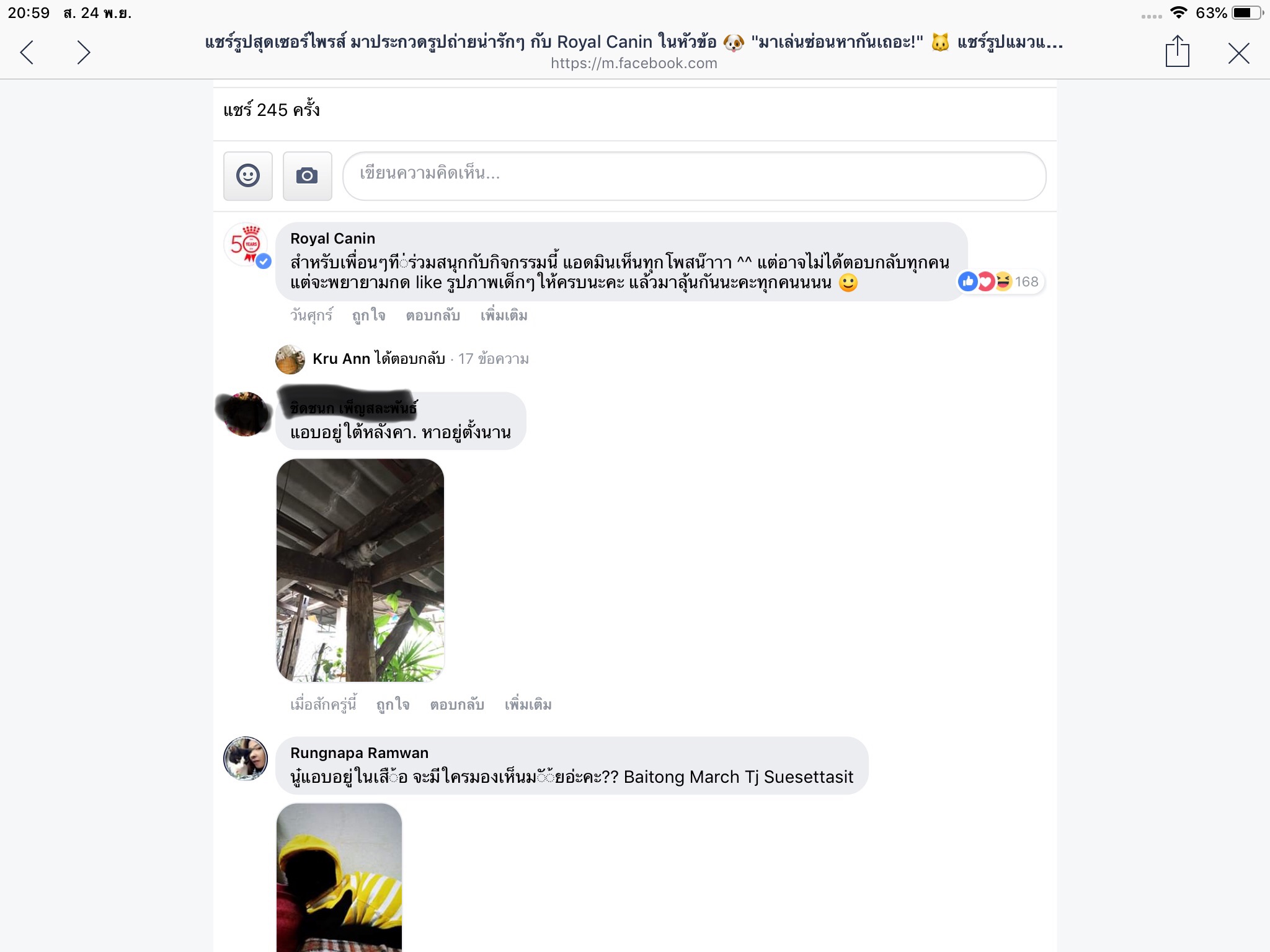Viewport: 1270px width, 952px height.
Task: Focus the write comment field
Action: [x=694, y=176]
